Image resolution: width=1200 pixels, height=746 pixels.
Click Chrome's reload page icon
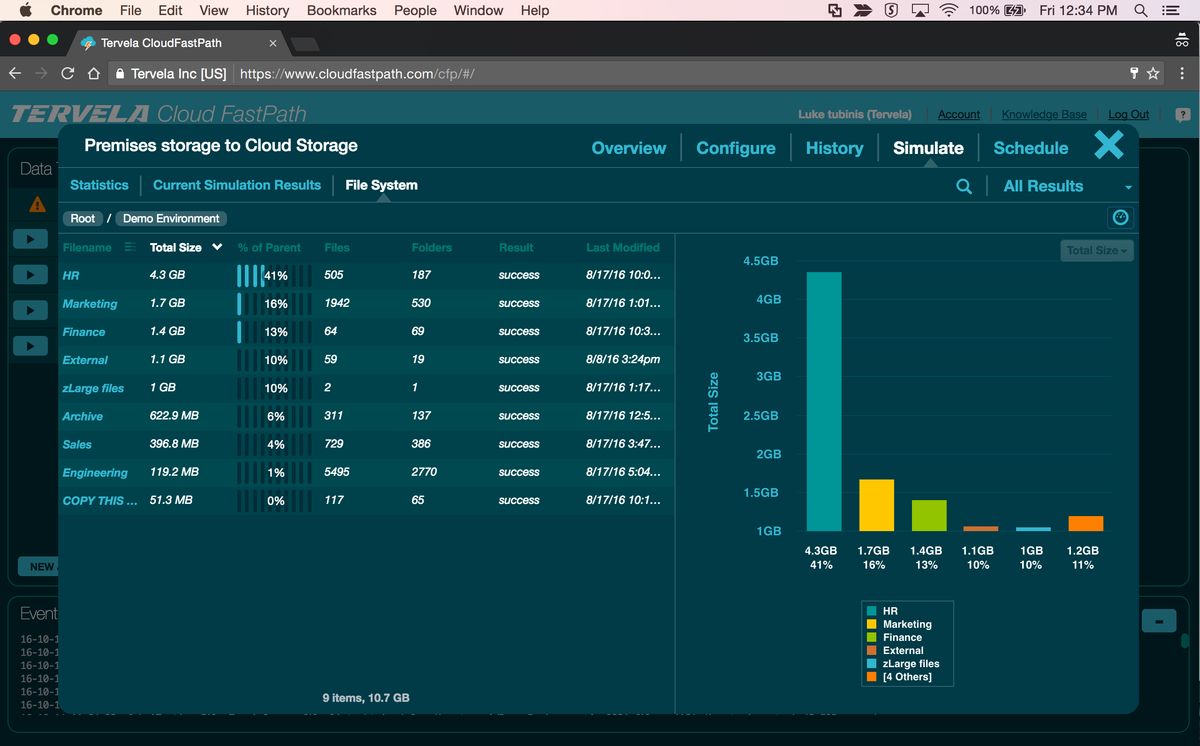tap(66, 74)
